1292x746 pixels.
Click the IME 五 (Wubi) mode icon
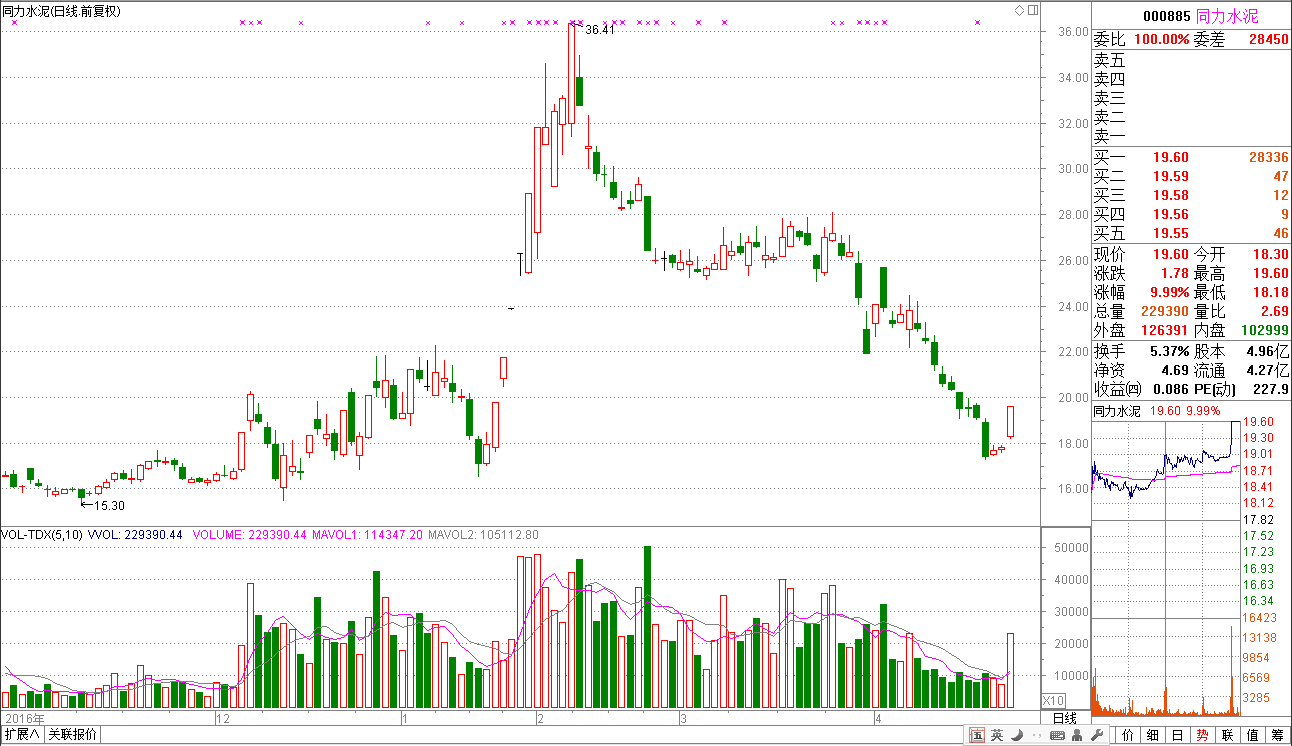(977, 736)
